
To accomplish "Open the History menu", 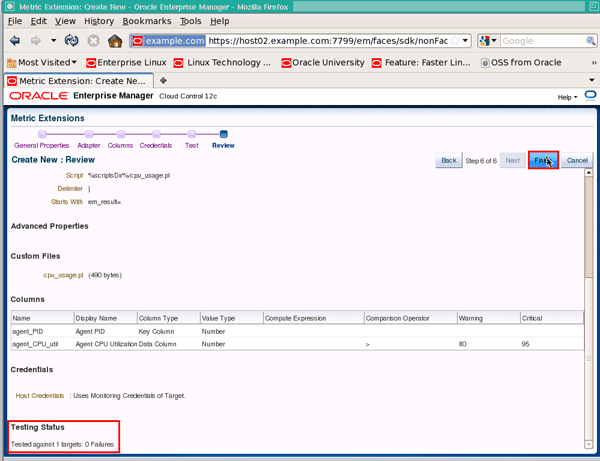I will point(99,21).
